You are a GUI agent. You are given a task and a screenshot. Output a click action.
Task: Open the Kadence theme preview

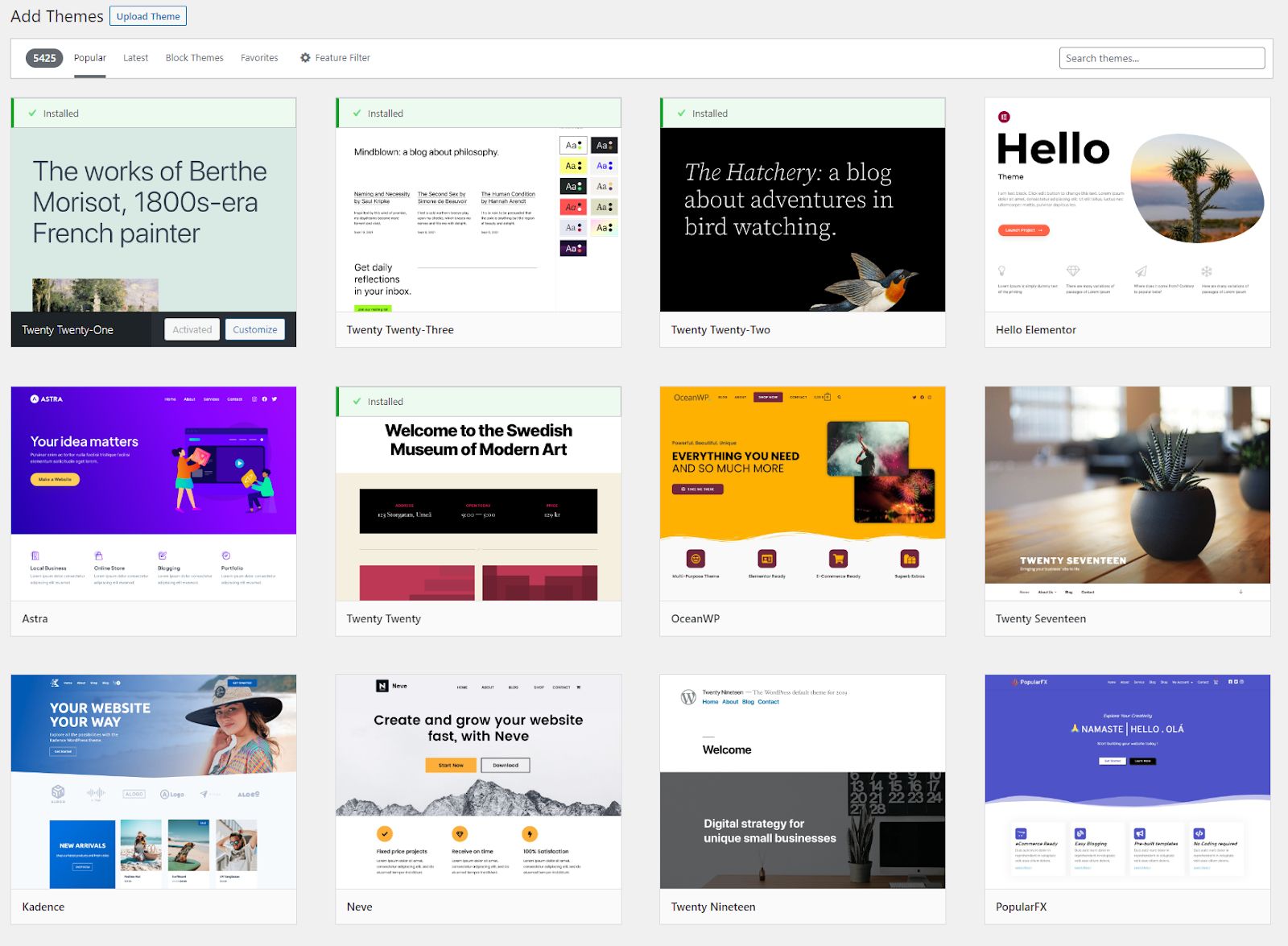[x=153, y=781]
